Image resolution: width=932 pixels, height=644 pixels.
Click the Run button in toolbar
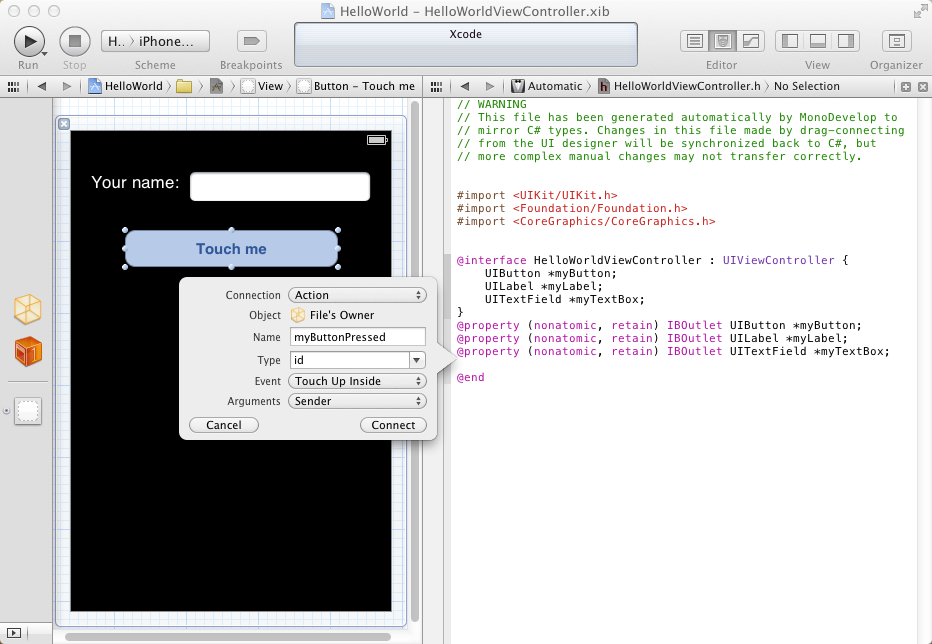pos(28,41)
